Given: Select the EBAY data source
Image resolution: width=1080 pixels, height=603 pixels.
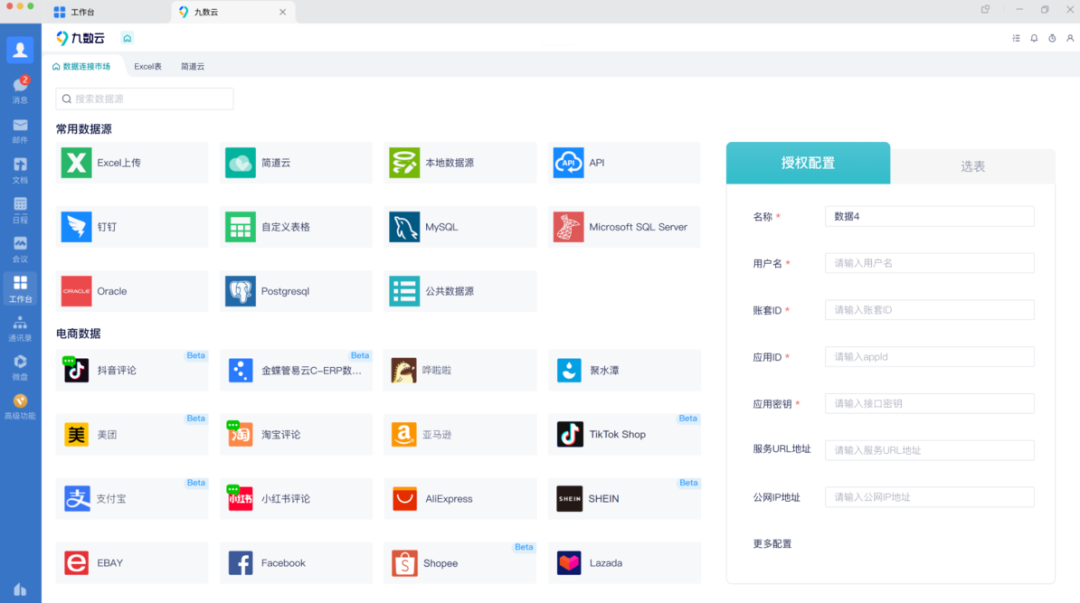Looking at the screenshot, I should coord(132,563).
